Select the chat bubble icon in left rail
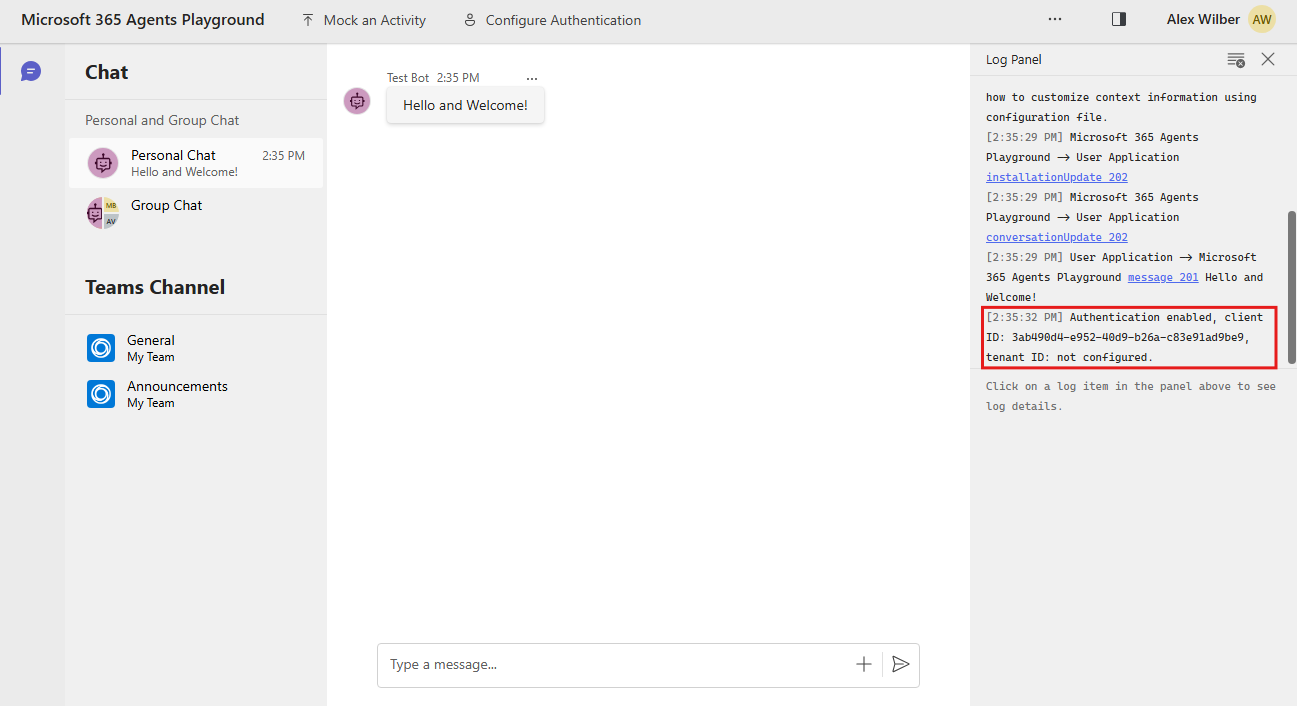Viewport: 1297px width, 706px height. (x=30, y=71)
